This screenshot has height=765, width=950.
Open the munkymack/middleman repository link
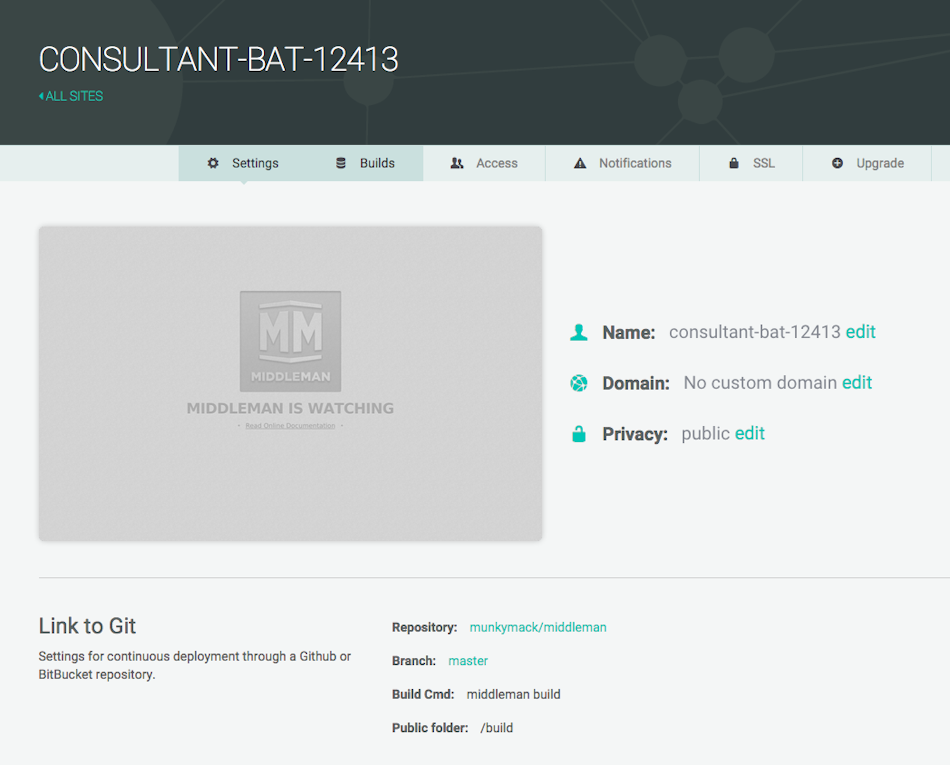click(538, 628)
